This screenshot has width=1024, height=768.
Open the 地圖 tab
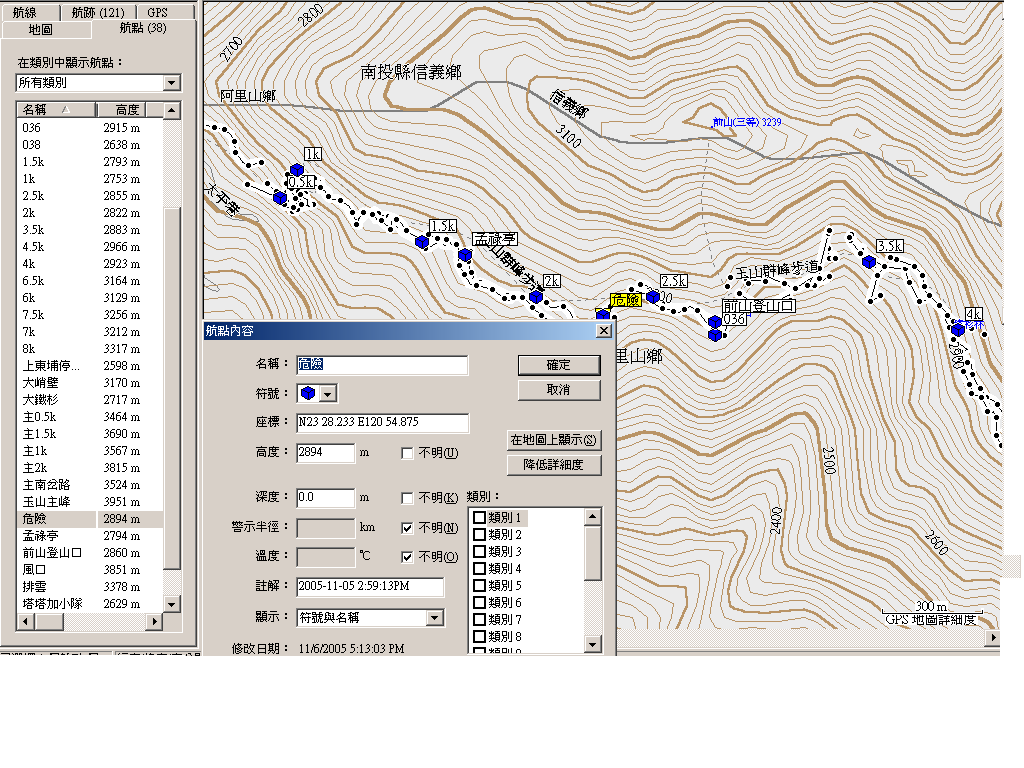[46, 29]
